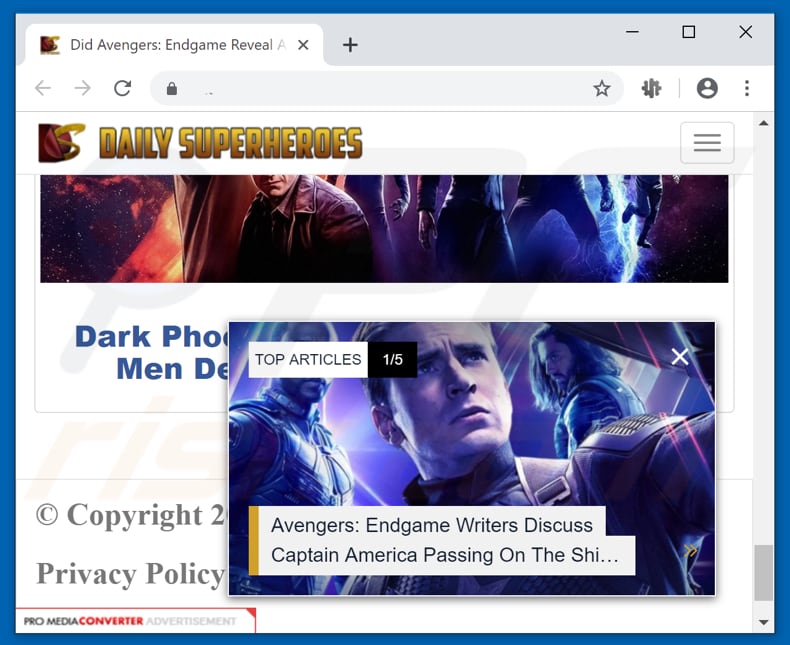
Task: Open the Privacy Policy link
Action: pyautogui.click(x=130, y=574)
